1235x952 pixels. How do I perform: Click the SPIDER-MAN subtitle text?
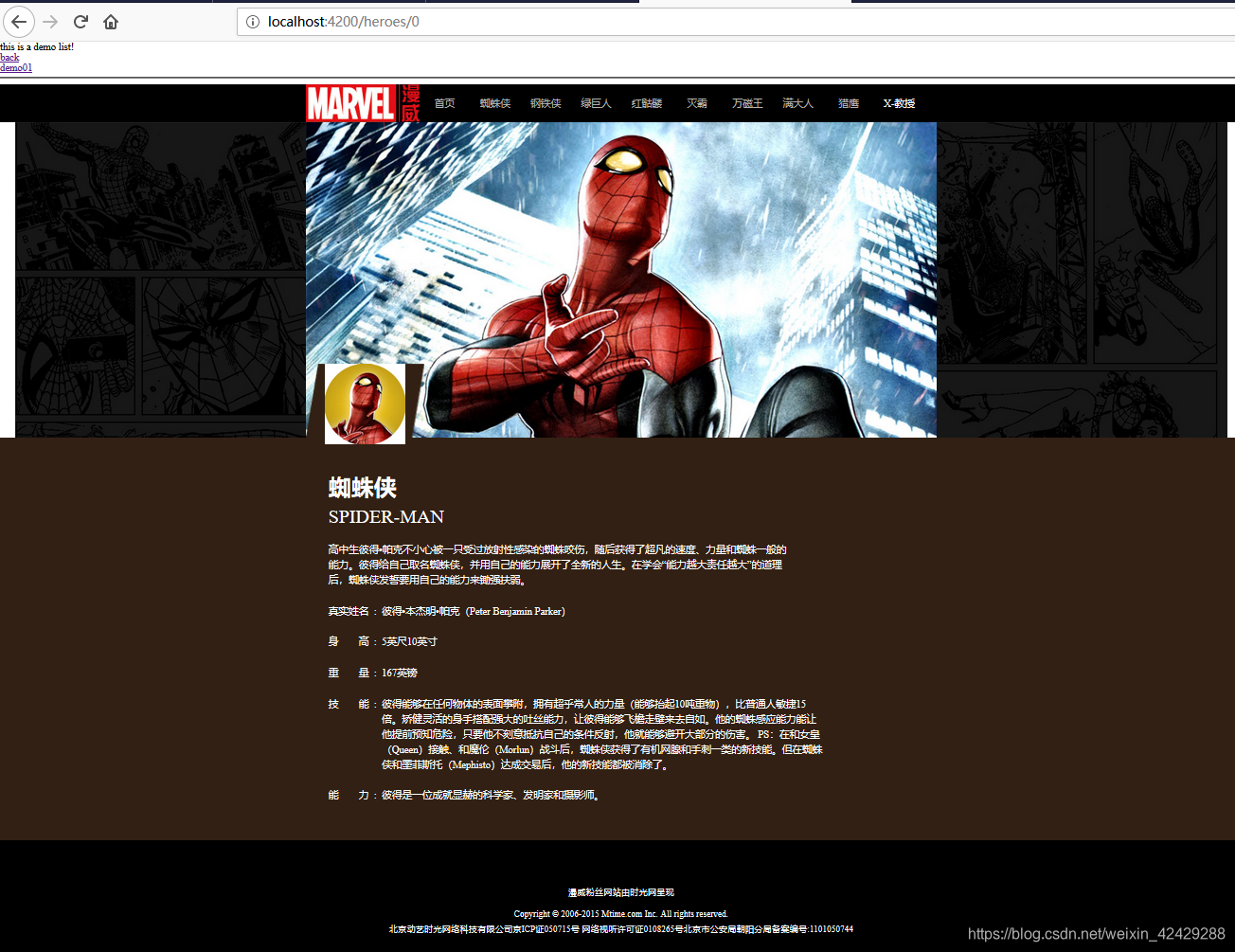tap(386, 516)
